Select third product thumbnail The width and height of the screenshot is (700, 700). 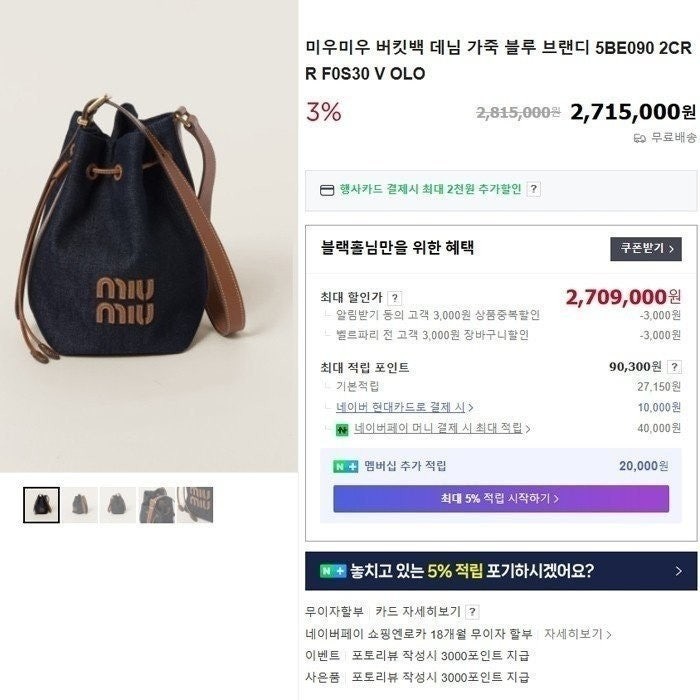click(x=118, y=505)
